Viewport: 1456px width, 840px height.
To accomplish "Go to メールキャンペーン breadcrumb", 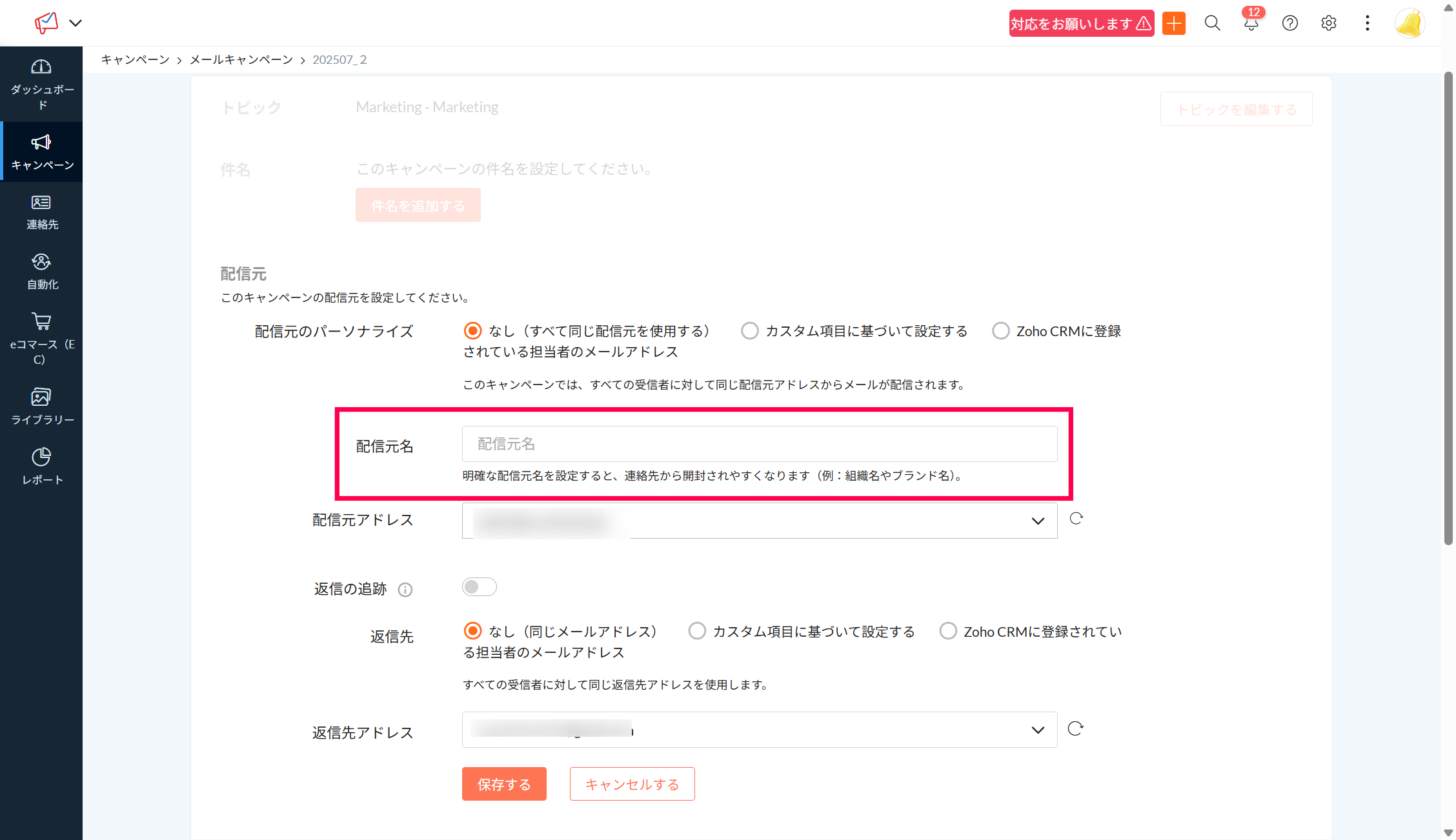I will pyautogui.click(x=241, y=59).
